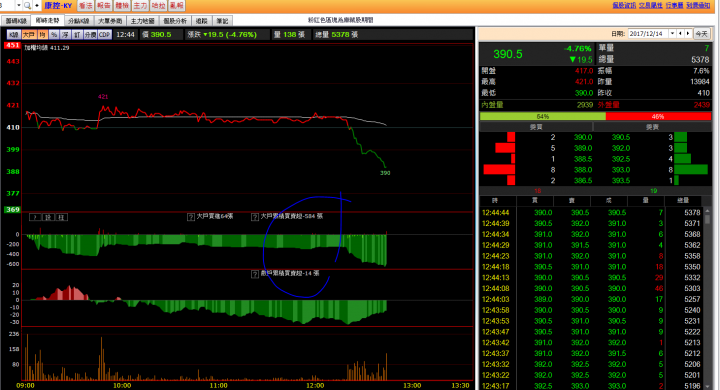Click the 哈拉 toolbar button

point(158,6)
